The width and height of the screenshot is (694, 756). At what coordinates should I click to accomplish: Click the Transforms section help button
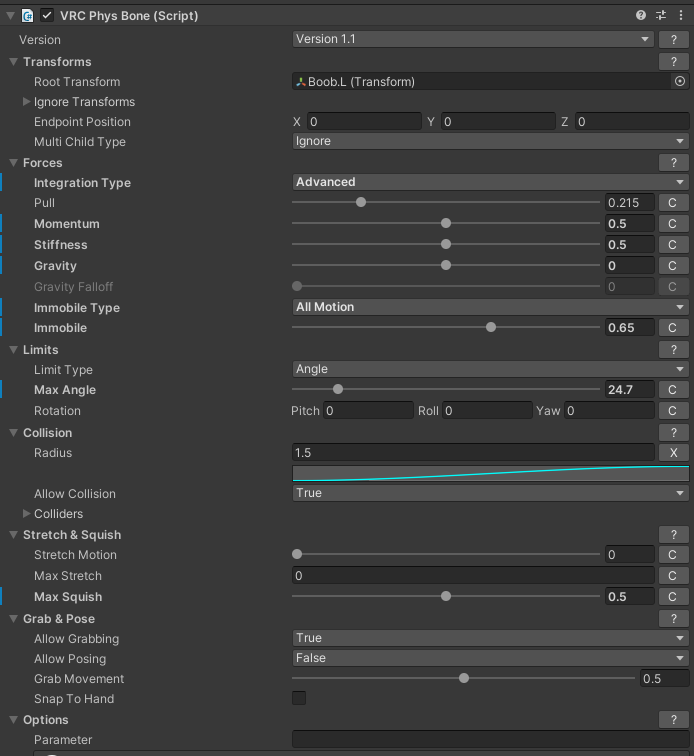pos(673,62)
